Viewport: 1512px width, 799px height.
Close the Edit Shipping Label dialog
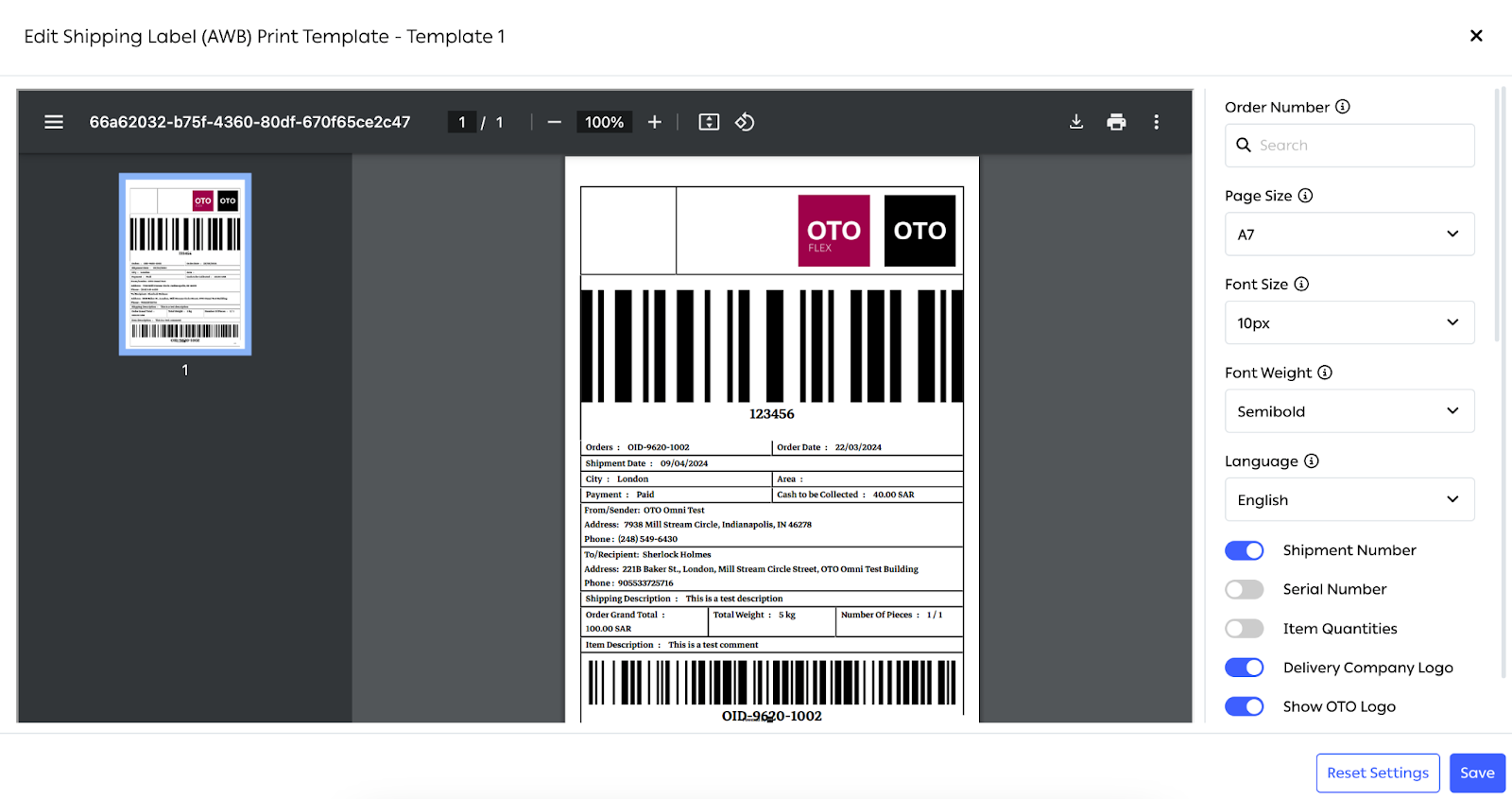(1476, 36)
